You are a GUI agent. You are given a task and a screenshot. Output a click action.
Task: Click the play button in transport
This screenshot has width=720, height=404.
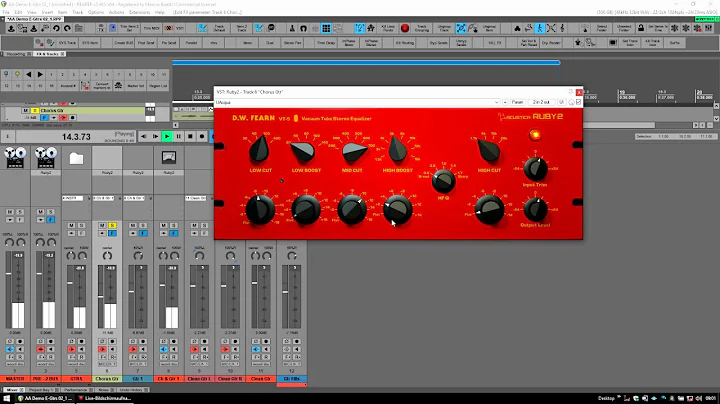coord(167,136)
